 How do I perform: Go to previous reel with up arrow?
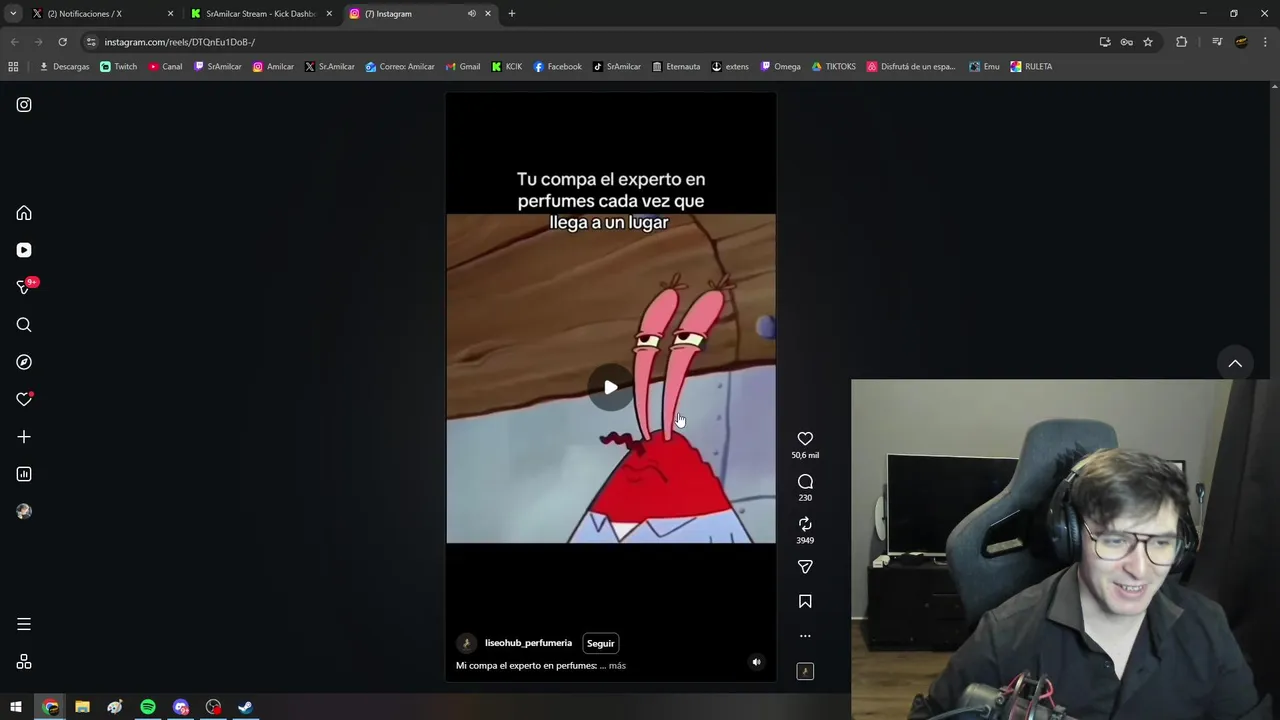click(x=1235, y=364)
